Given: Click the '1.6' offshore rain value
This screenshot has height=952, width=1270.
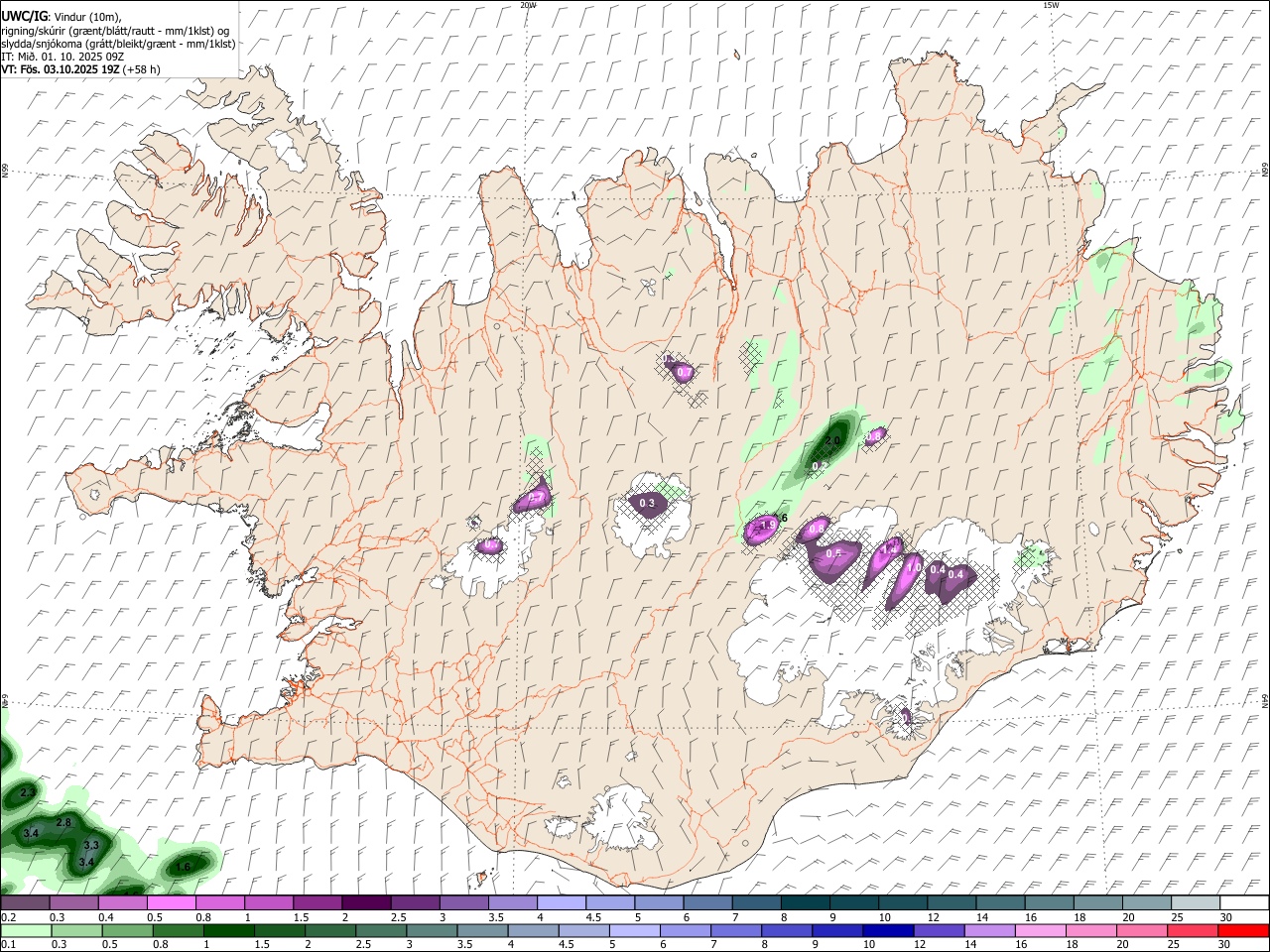Looking at the screenshot, I should click(x=183, y=868).
